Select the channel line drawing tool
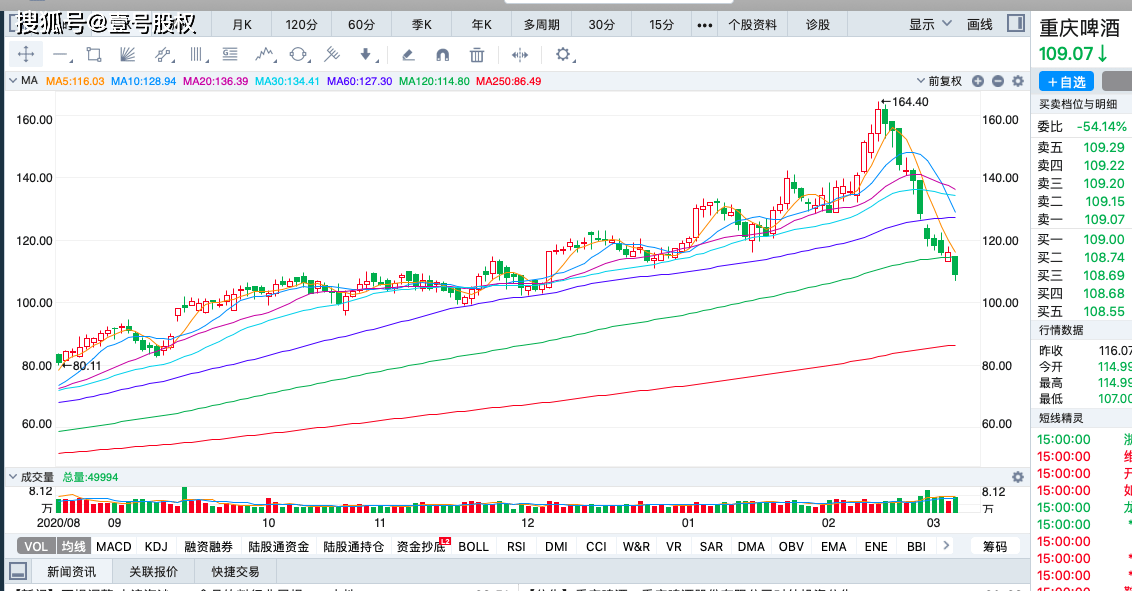This screenshot has height=591, width=1132. tap(162, 55)
